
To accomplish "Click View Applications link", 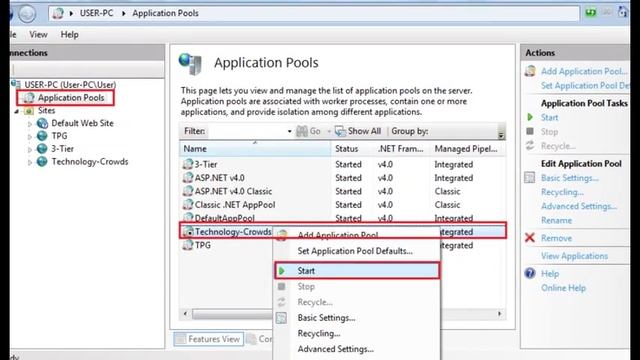I will click(x=574, y=256).
